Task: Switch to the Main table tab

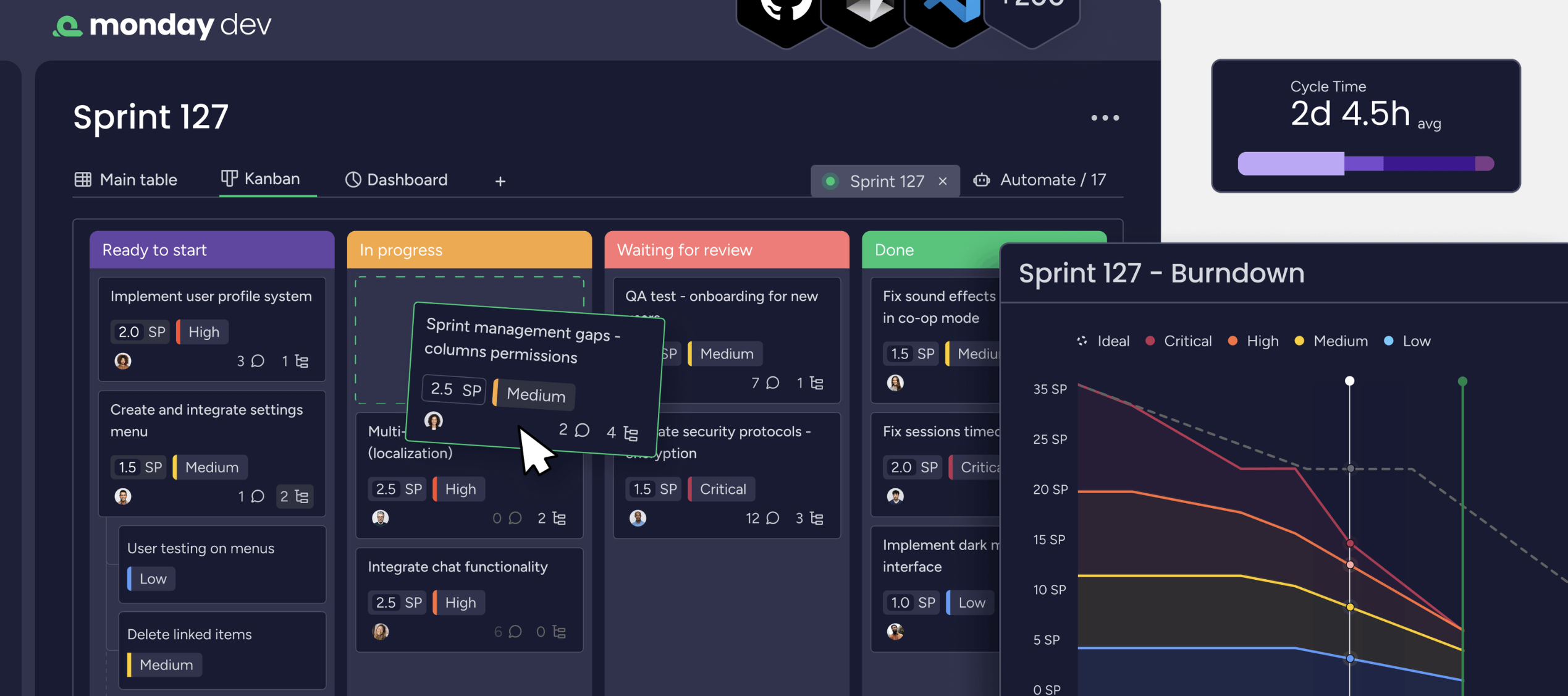Action: 137,179
